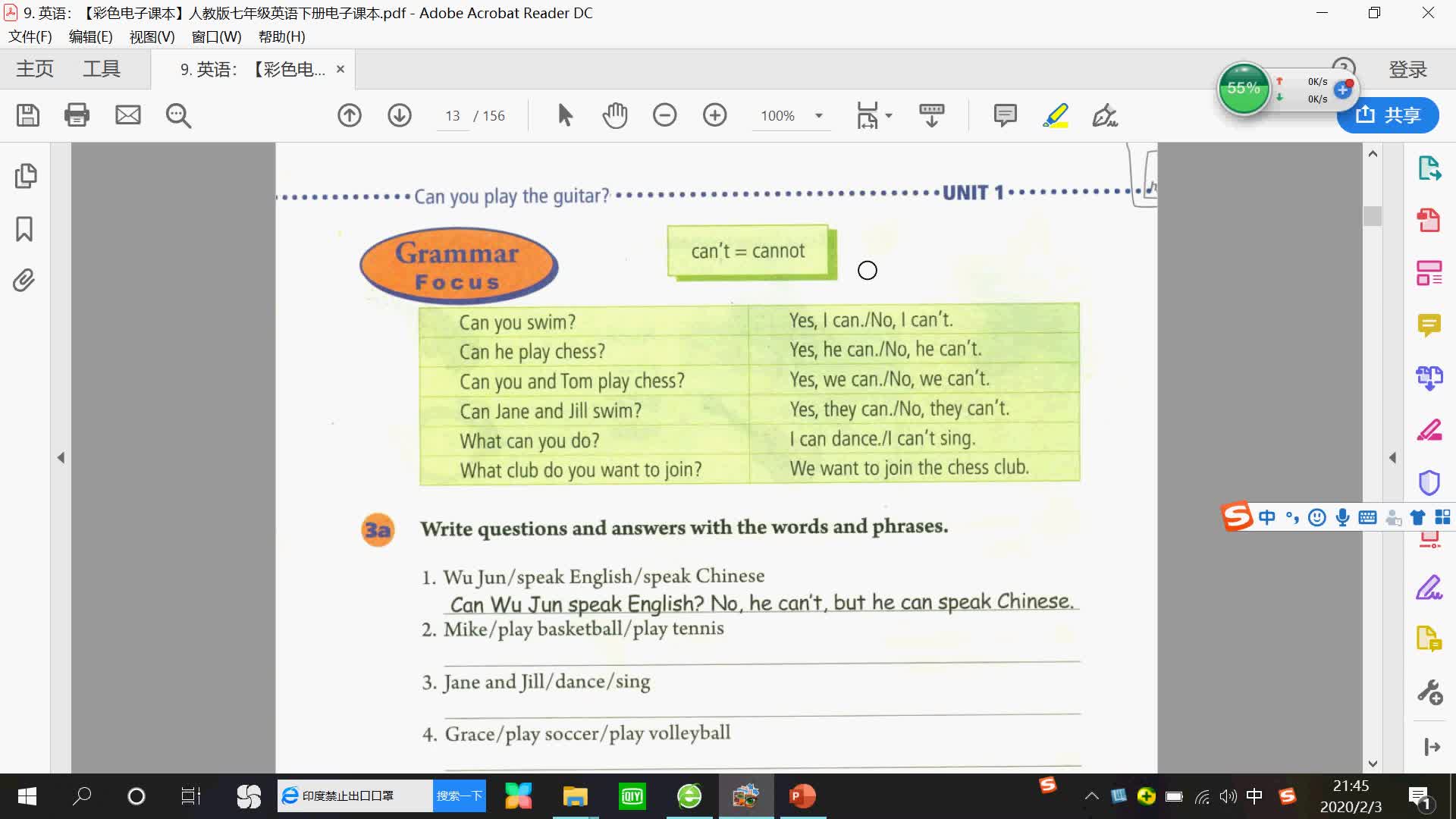Open Sogou soft keyboard icon
The width and height of the screenshot is (1456, 819).
(x=1367, y=517)
